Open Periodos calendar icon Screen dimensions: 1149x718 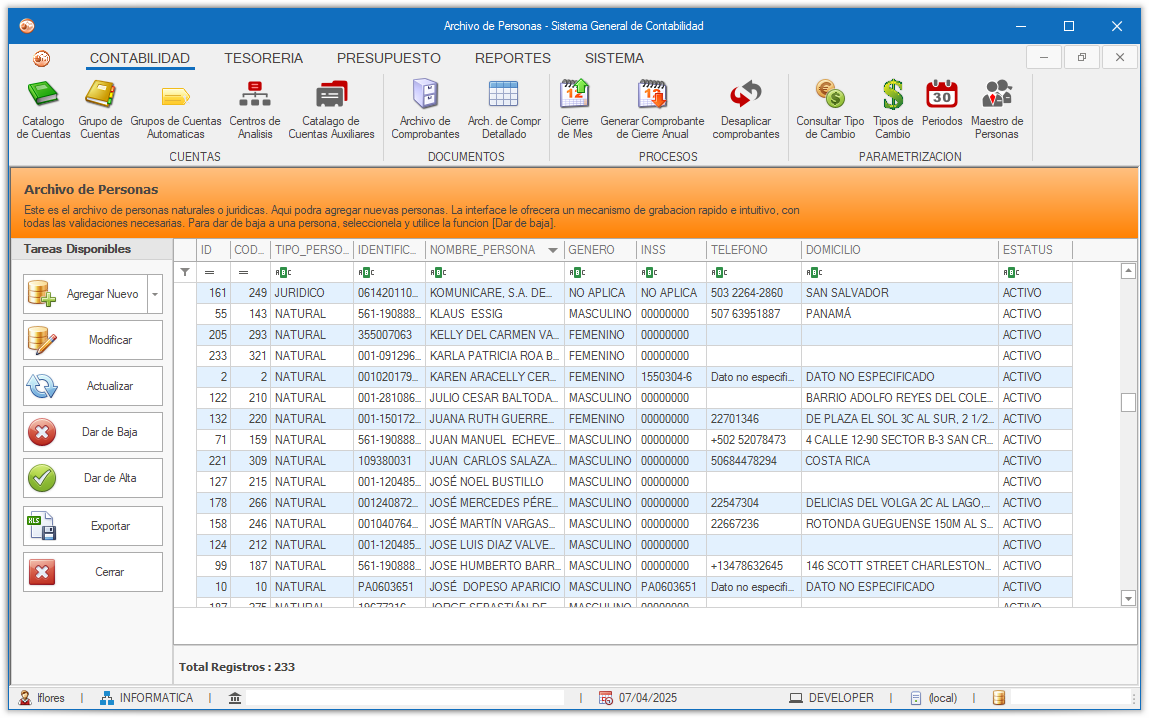coord(942,94)
